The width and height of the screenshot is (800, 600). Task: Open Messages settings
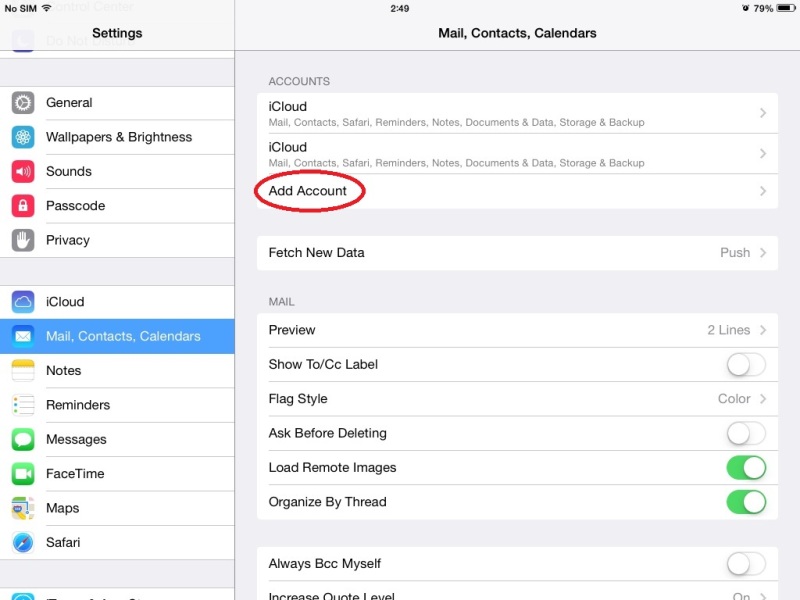[x=117, y=439]
